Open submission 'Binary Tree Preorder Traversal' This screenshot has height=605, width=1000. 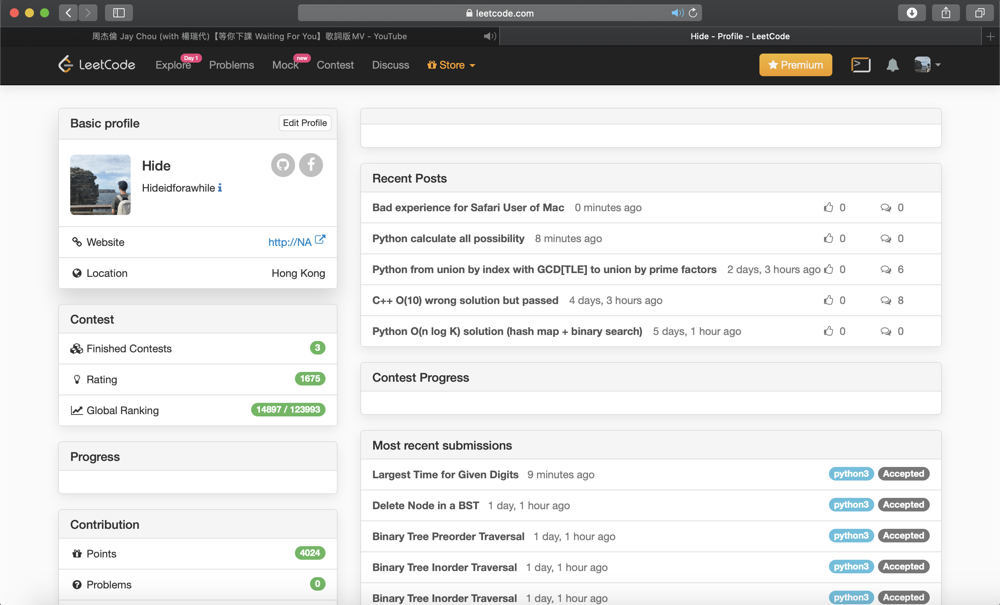(x=448, y=536)
